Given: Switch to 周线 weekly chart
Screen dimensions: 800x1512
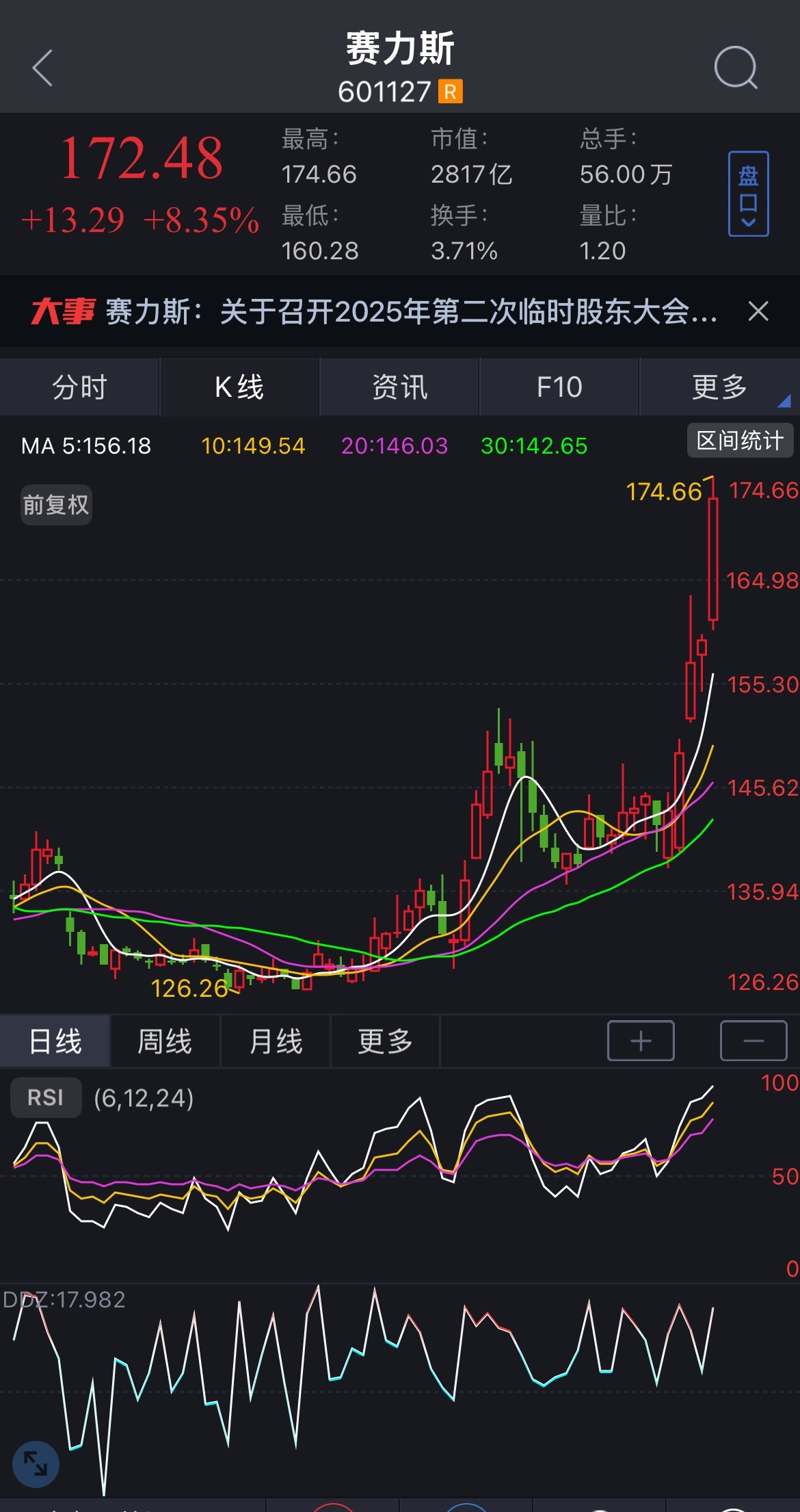Looking at the screenshot, I should pyautogui.click(x=165, y=1041).
